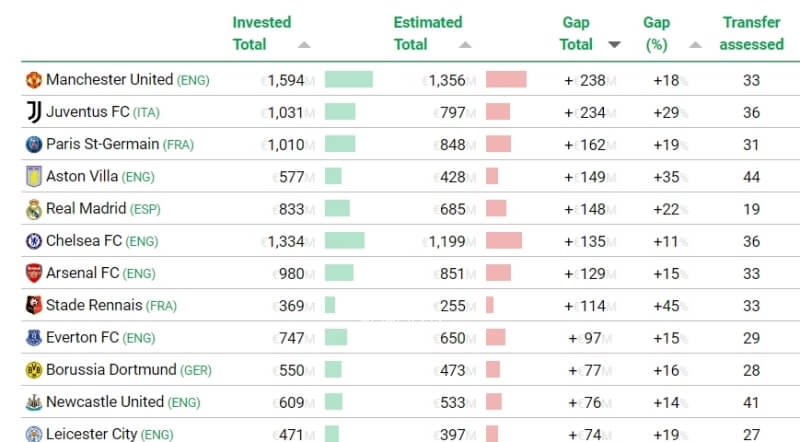800x442 pixels.
Task: Click Chelsea's red estimated total bar
Action: tap(504, 241)
